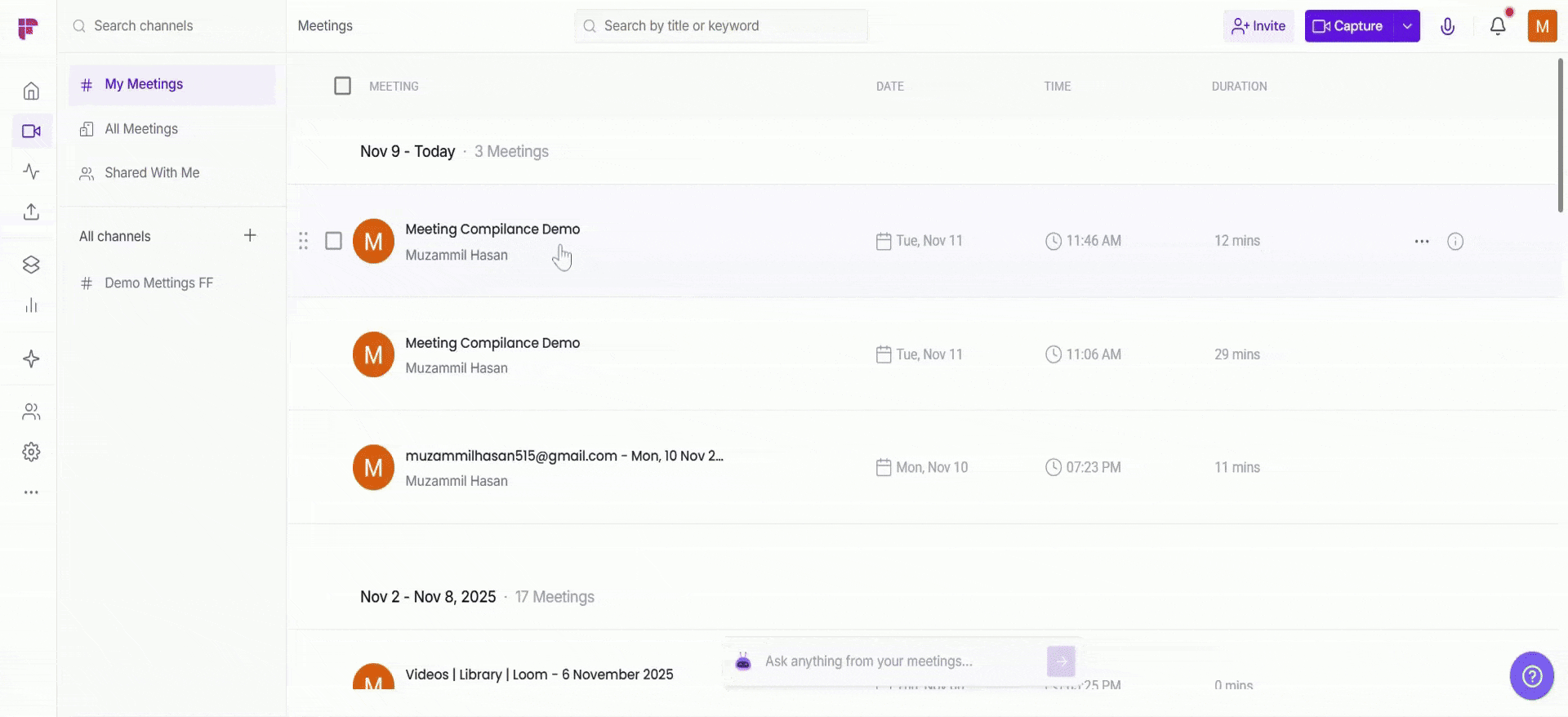Open the stacked layers sidebar icon
Viewport: 1568px width, 717px height.
point(31,265)
